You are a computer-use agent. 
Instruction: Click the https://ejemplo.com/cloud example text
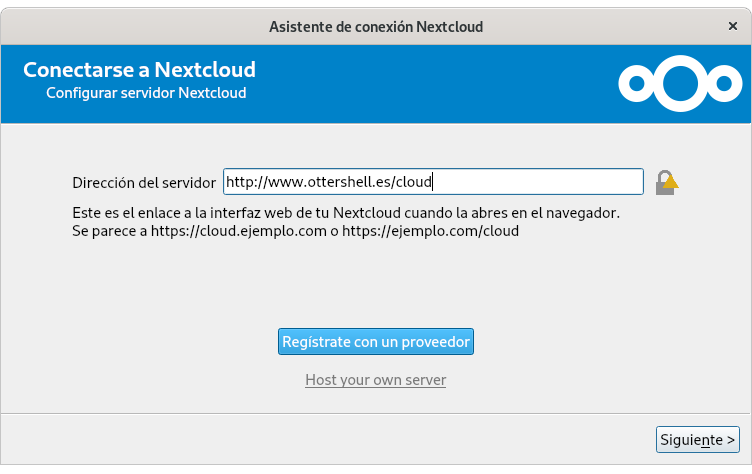point(431,231)
